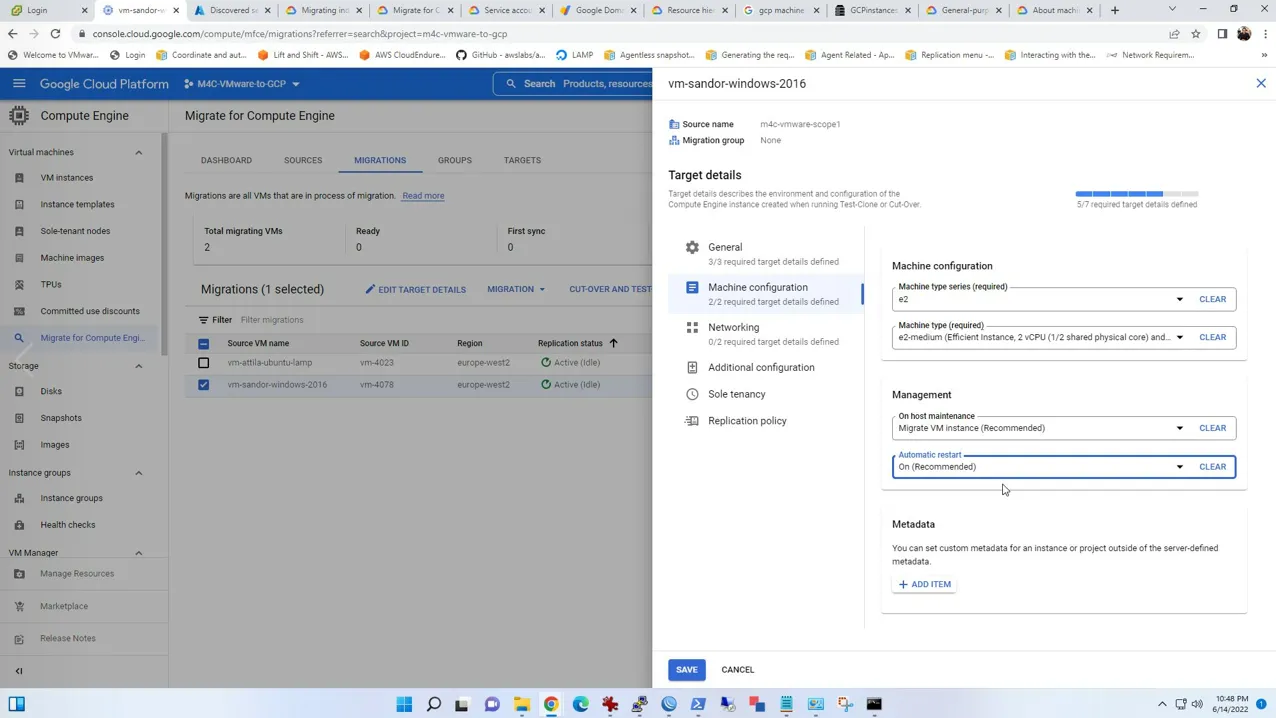Click the Images sidebar icon
Viewport: 1276px width, 718px height.
[19, 445]
